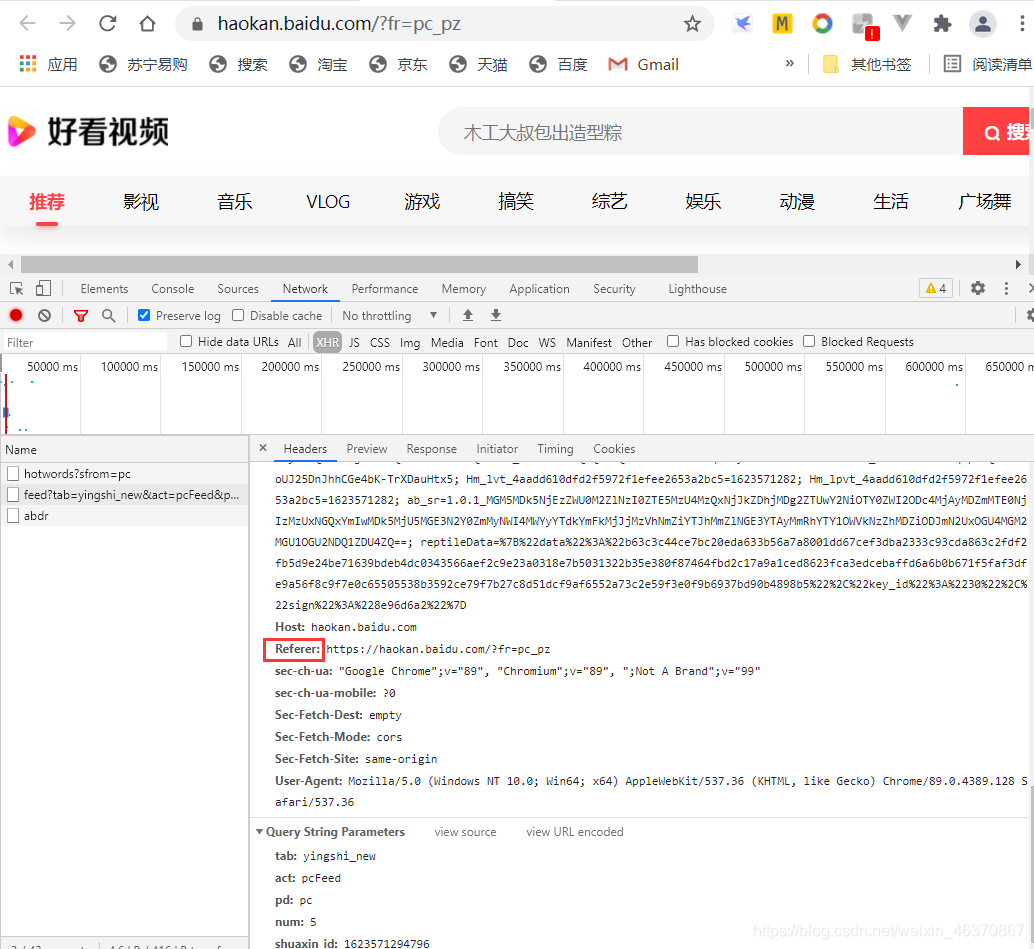The height and width of the screenshot is (949, 1034).
Task: Open the No throttling dropdown
Action: 390,316
